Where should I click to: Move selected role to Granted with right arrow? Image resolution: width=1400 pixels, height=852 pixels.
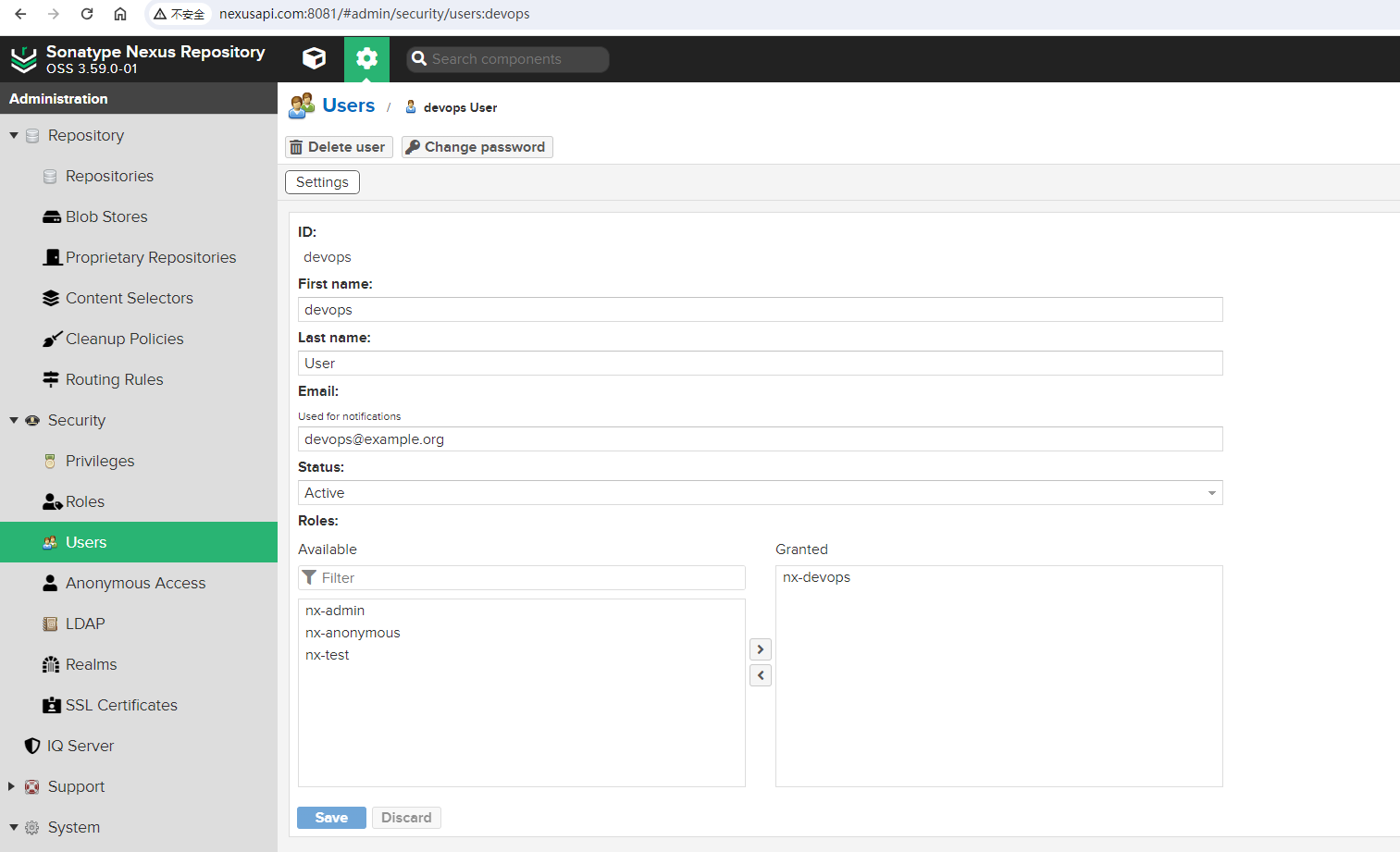pyautogui.click(x=761, y=649)
